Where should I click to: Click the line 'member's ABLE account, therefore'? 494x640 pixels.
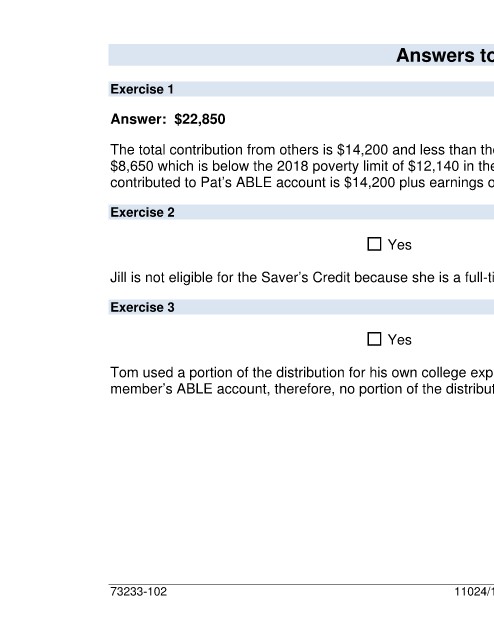(302, 389)
